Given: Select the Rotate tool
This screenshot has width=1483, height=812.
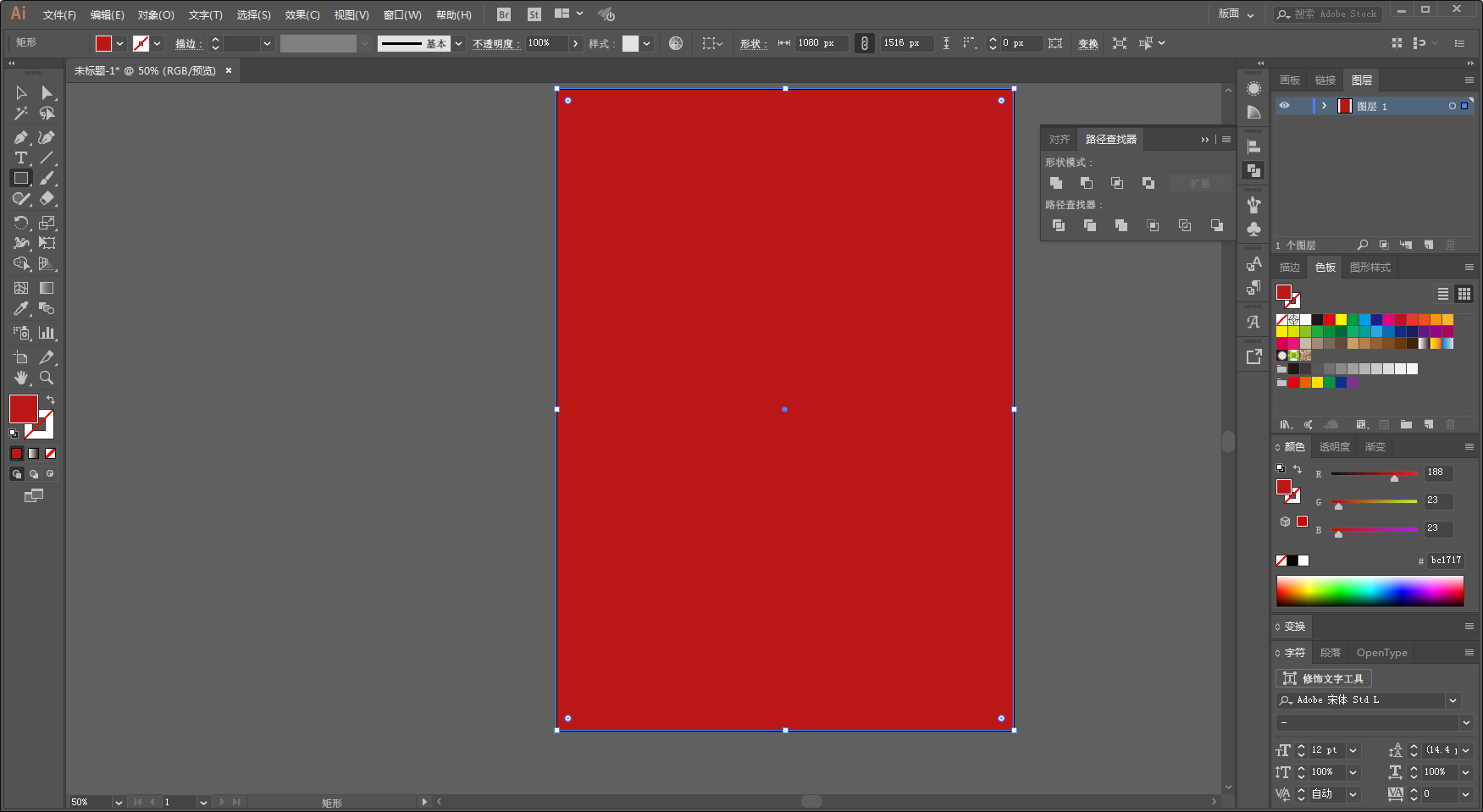Looking at the screenshot, I should click(21, 223).
